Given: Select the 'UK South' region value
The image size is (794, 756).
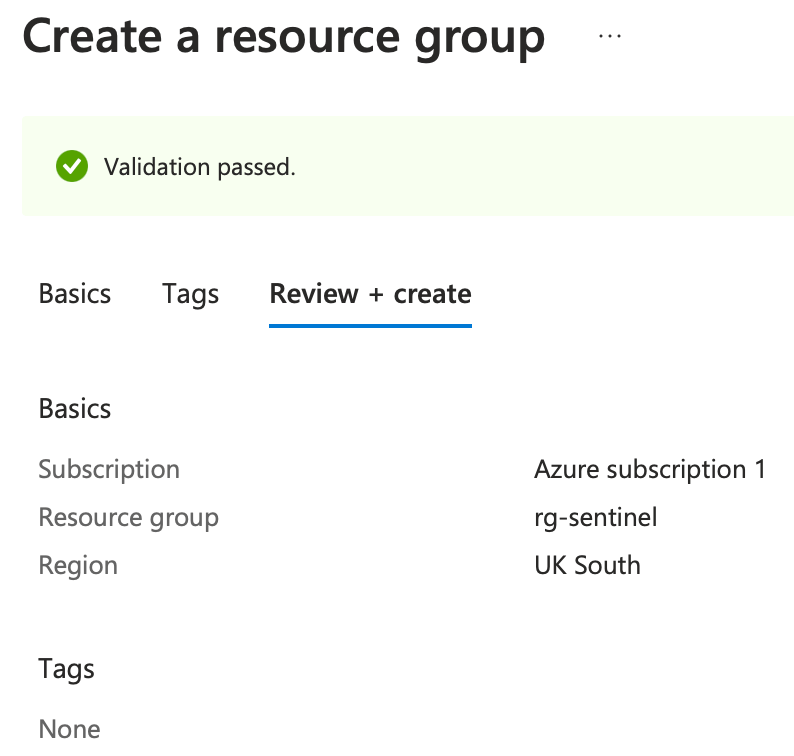Looking at the screenshot, I should [587, 565].
